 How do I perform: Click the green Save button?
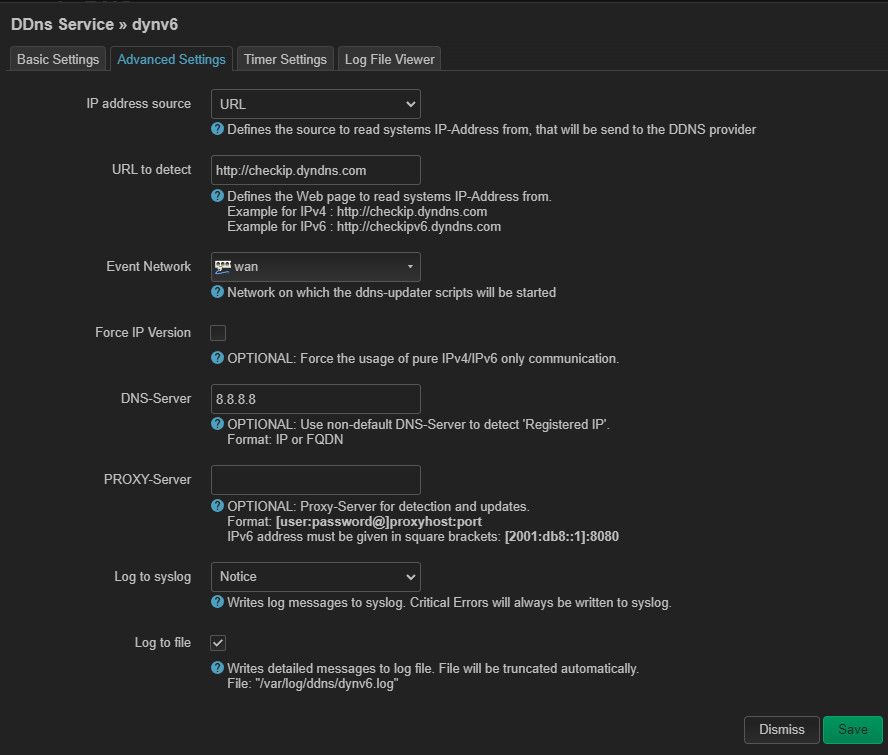pos(853,730)
